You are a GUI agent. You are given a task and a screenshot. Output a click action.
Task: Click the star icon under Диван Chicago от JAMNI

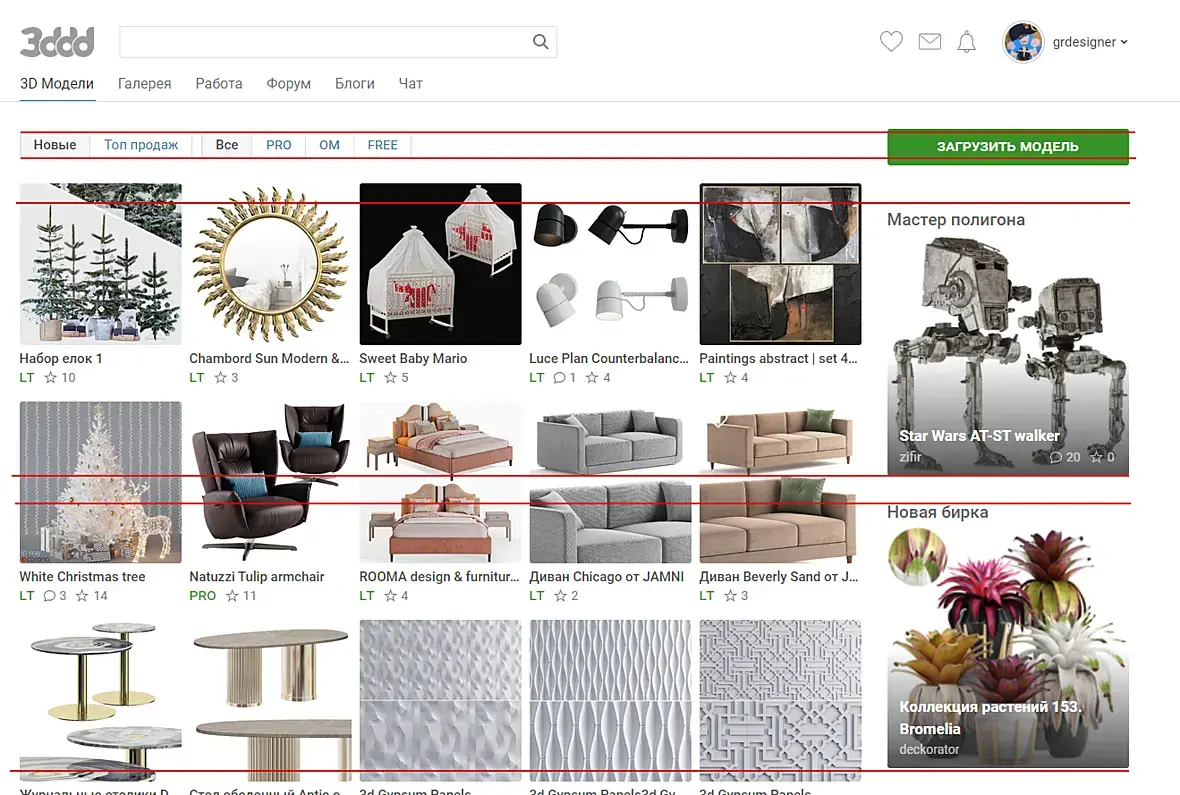click(x=560, y=595)
